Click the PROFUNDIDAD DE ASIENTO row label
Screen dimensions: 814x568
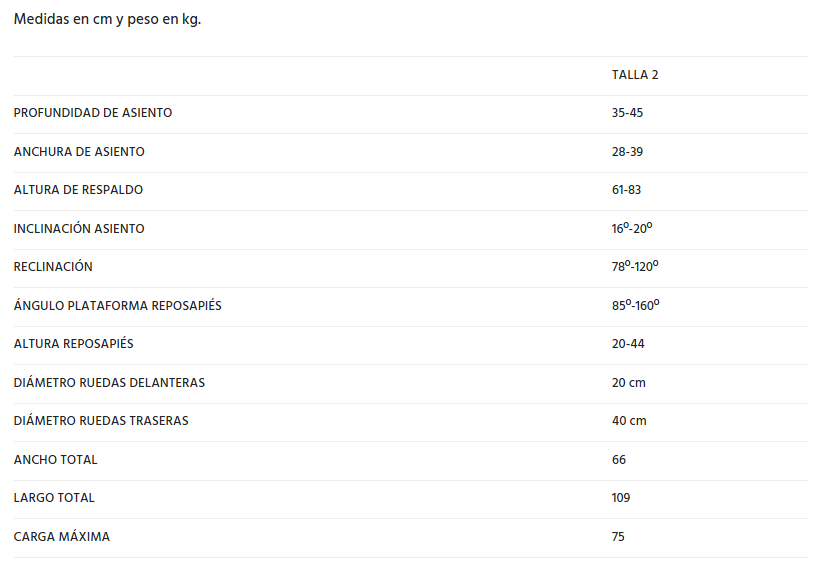(93, 113)
